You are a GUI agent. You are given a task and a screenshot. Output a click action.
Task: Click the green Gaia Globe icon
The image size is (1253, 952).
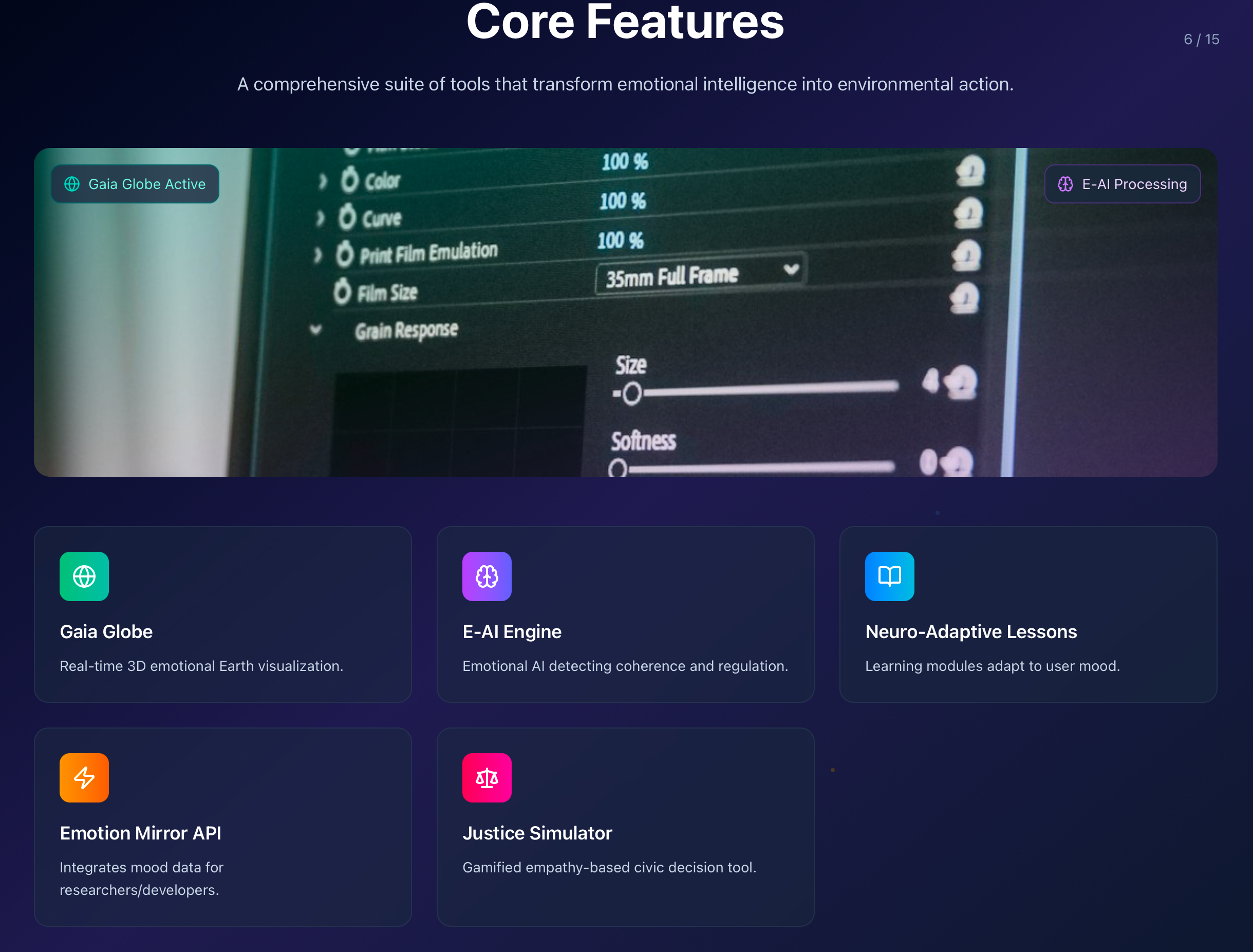point(84,576)
